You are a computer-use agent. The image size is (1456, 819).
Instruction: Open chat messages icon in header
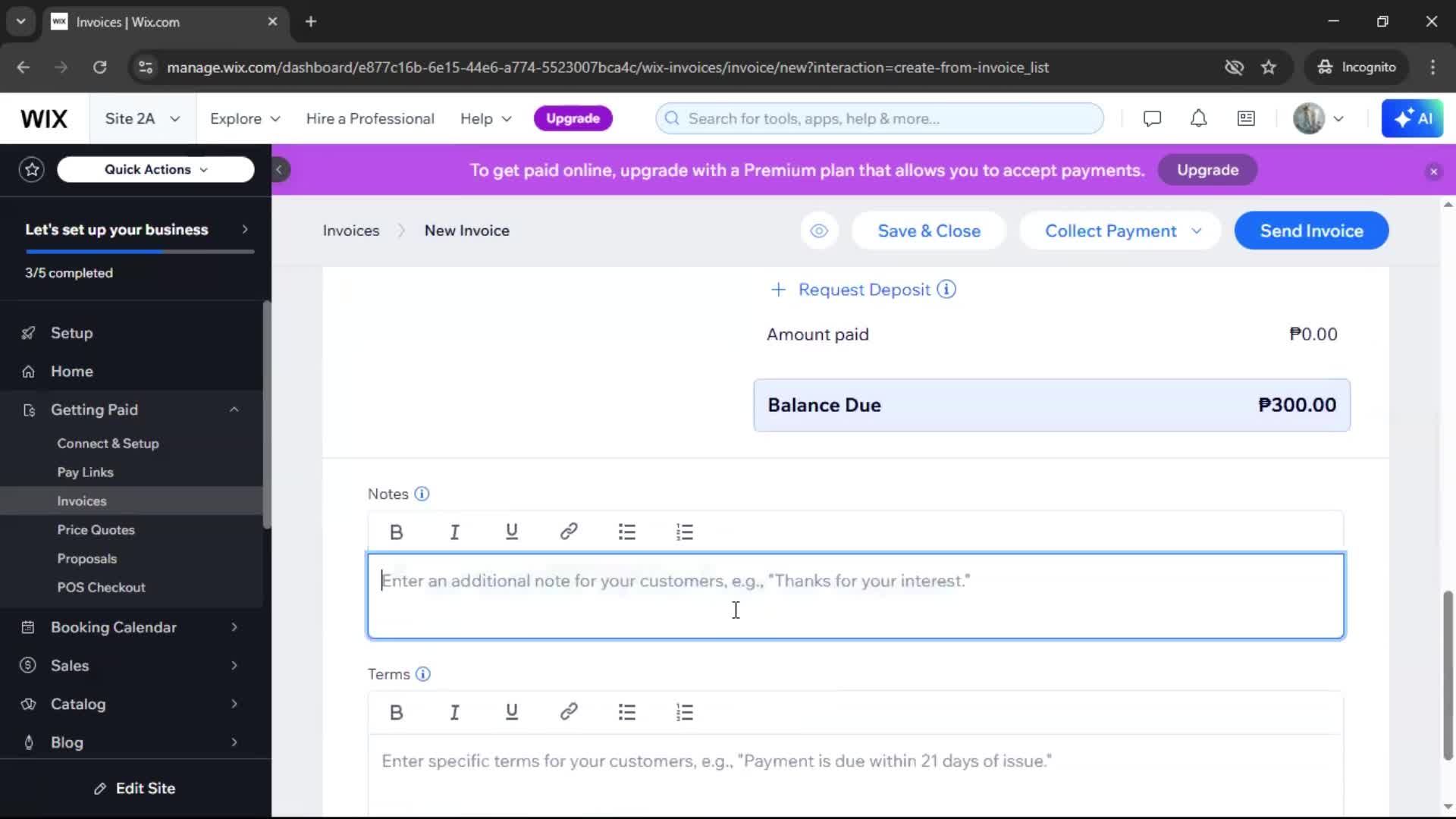(1152, 119)
